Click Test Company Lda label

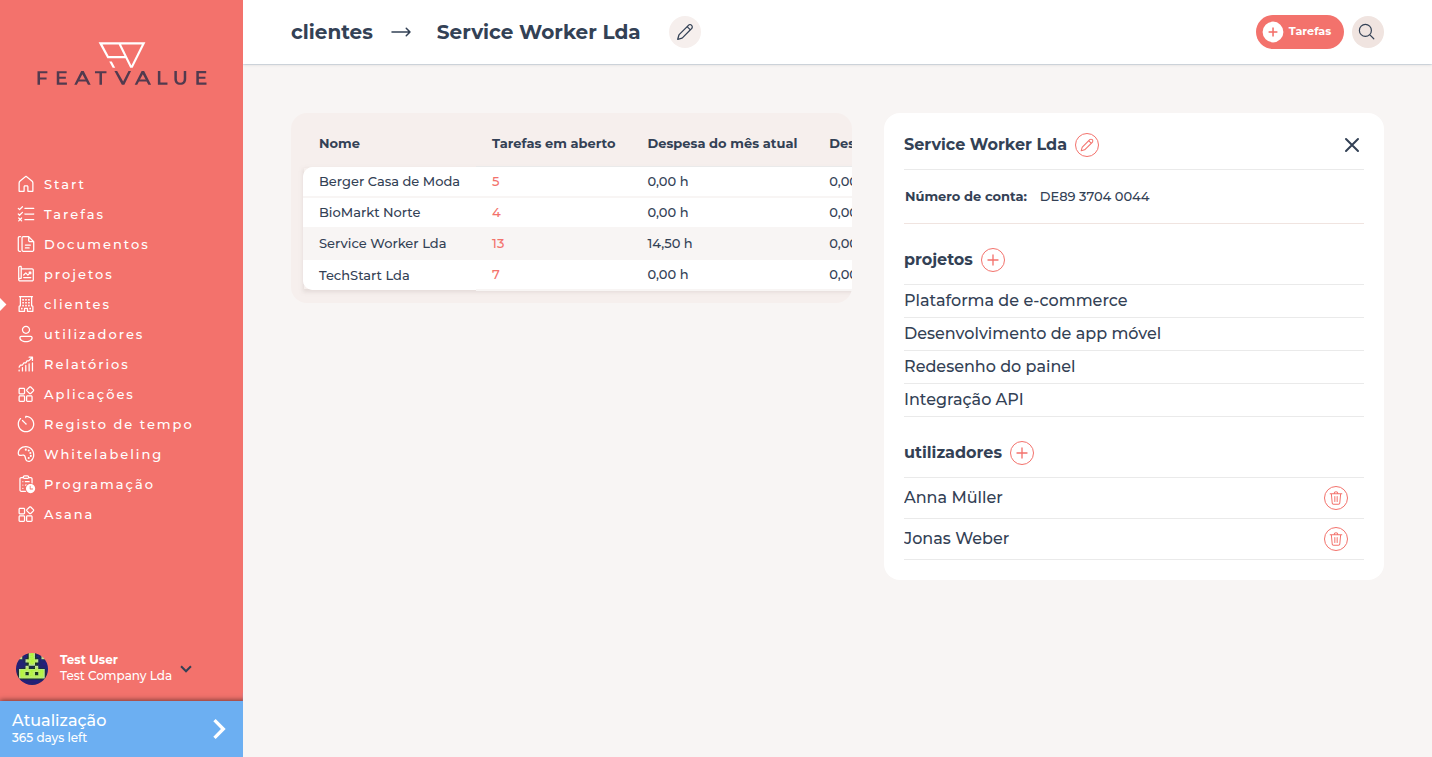coord(116,676)
